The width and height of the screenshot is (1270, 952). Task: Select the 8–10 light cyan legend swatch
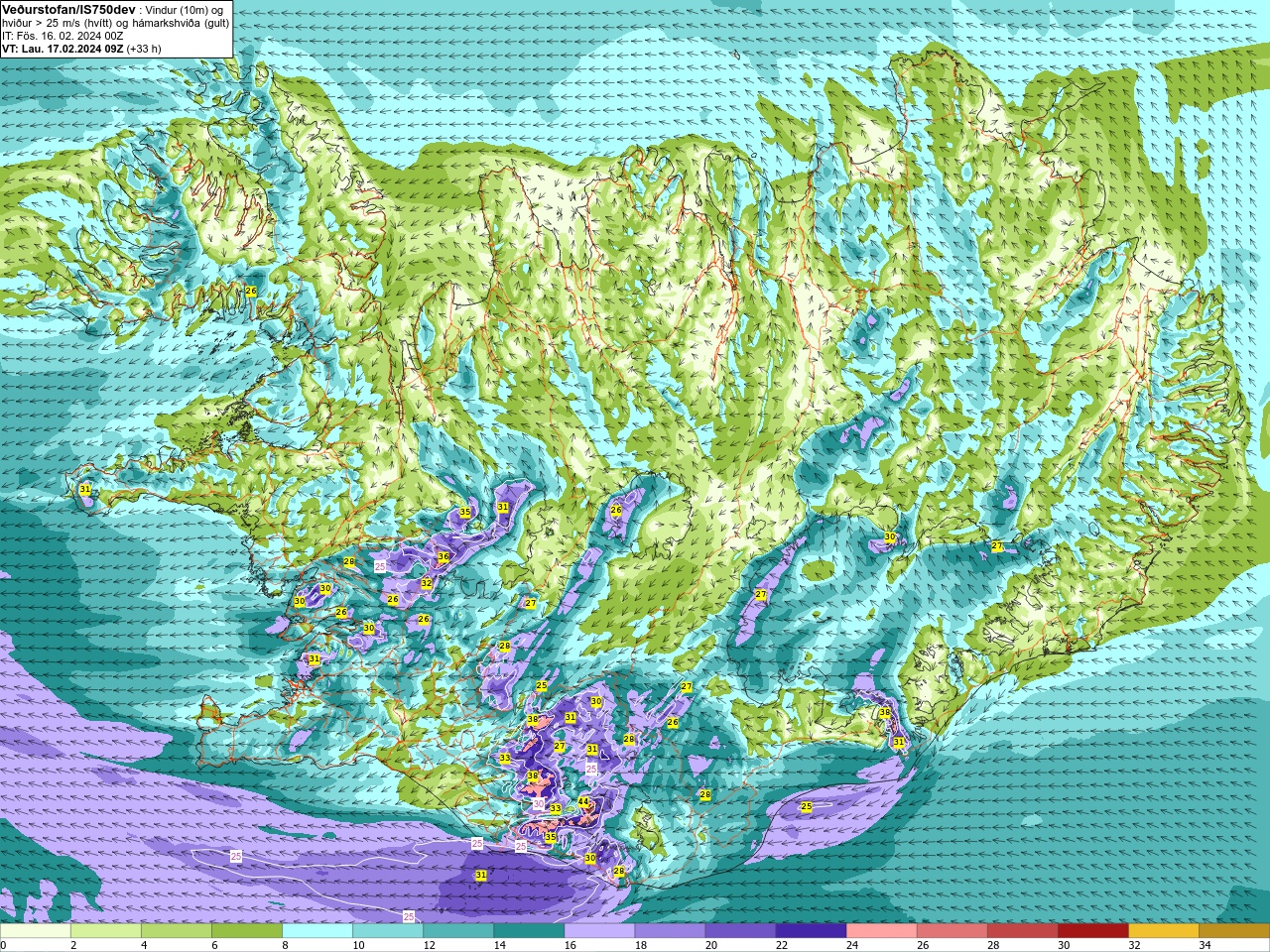pos(317,931)
